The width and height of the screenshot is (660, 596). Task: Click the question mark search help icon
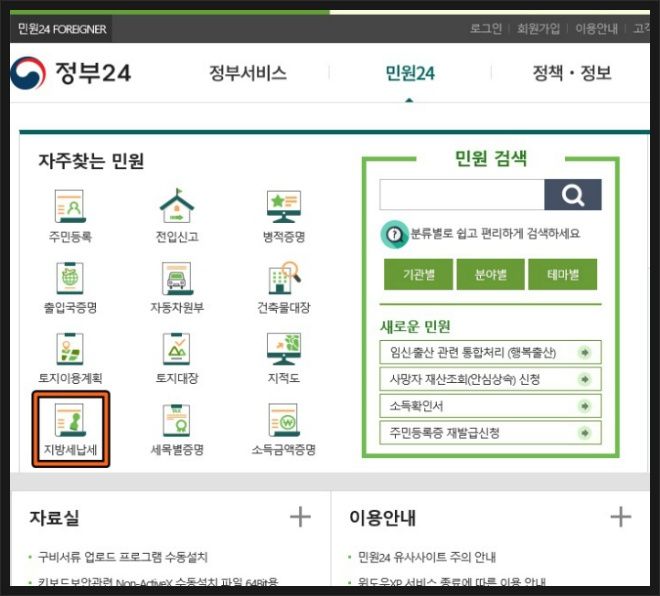[394, 234]
